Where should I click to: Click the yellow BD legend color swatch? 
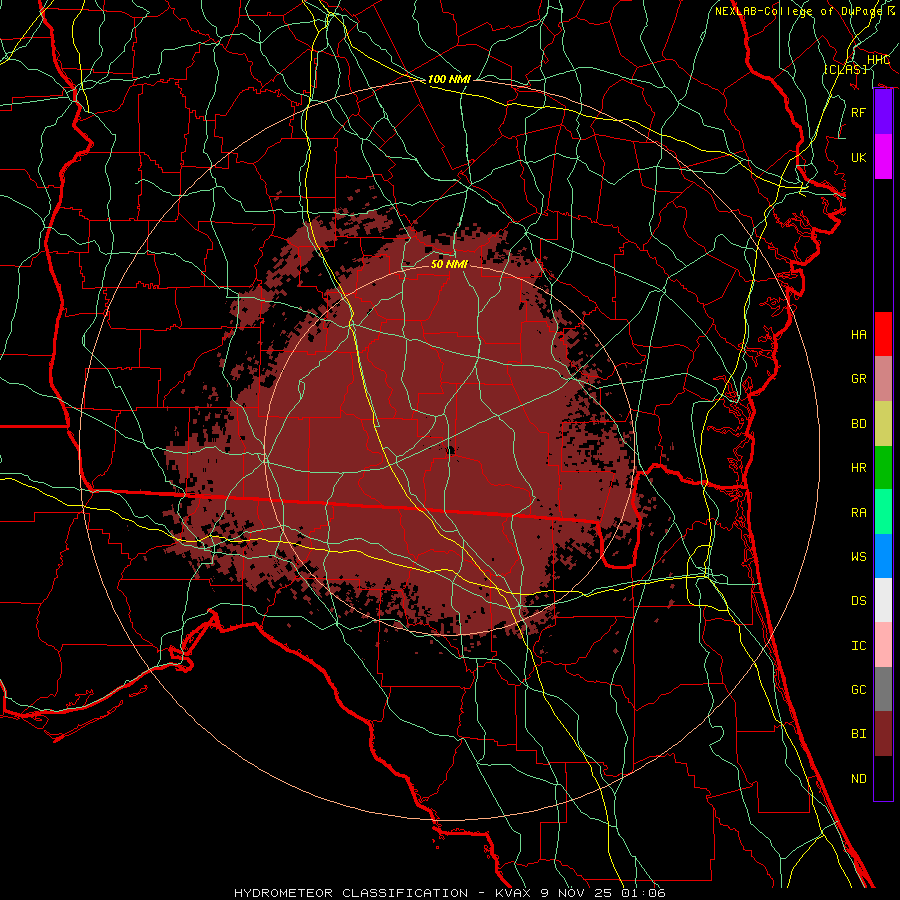[x=883, y=424]
